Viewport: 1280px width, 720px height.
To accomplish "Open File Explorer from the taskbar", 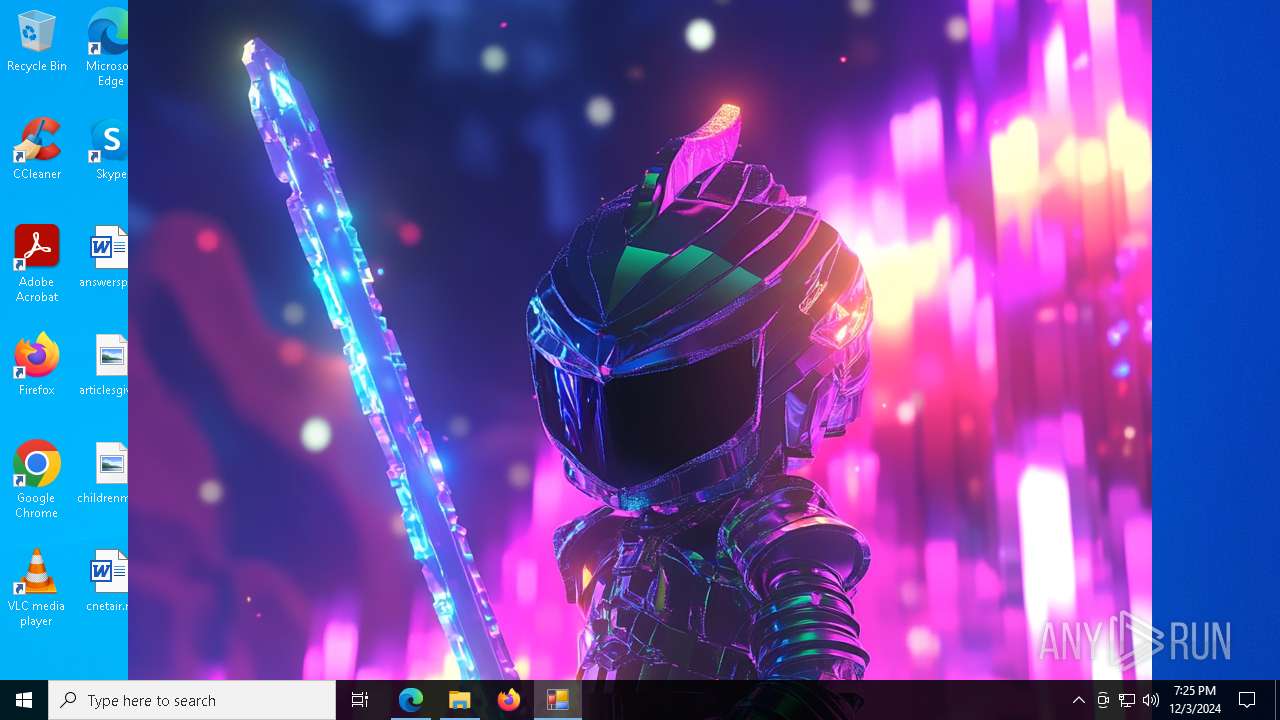I will coord(460,700).
